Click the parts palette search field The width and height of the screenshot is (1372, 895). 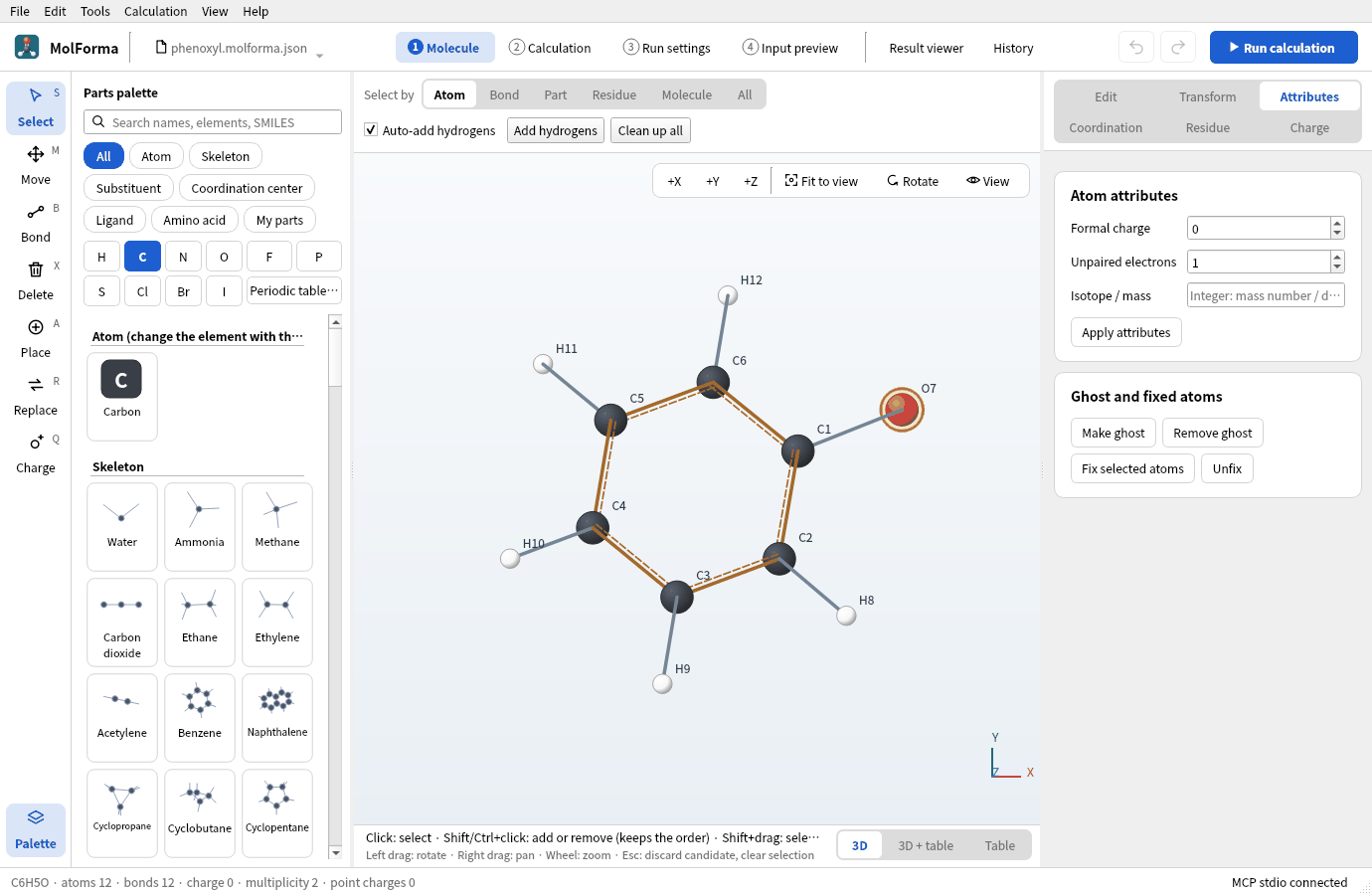[x=213, y=122]
